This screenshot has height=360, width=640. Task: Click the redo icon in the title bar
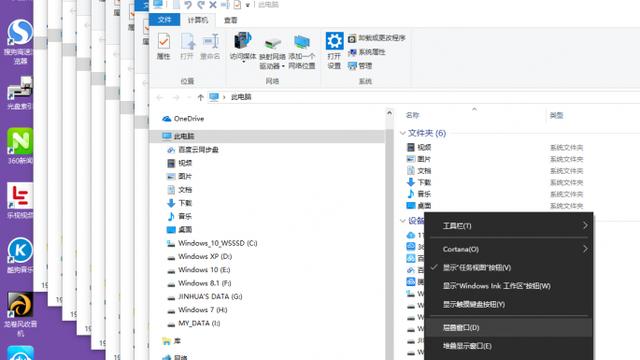(200, 5)
